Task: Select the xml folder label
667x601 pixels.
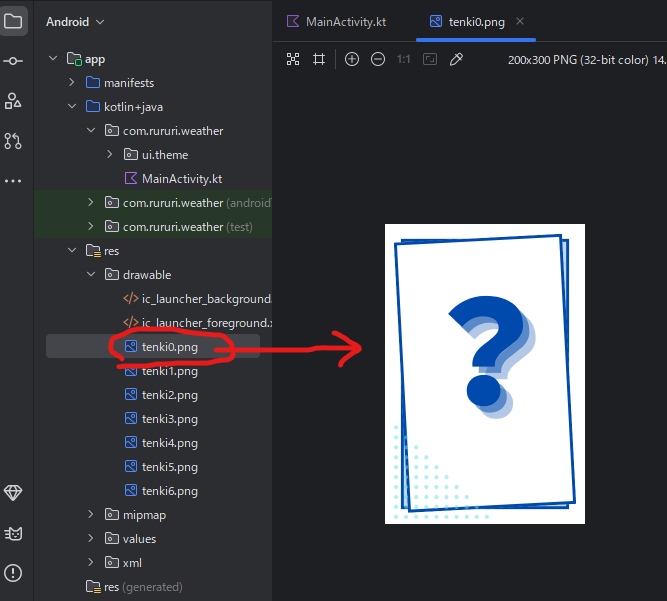Action: click(132, 563)
